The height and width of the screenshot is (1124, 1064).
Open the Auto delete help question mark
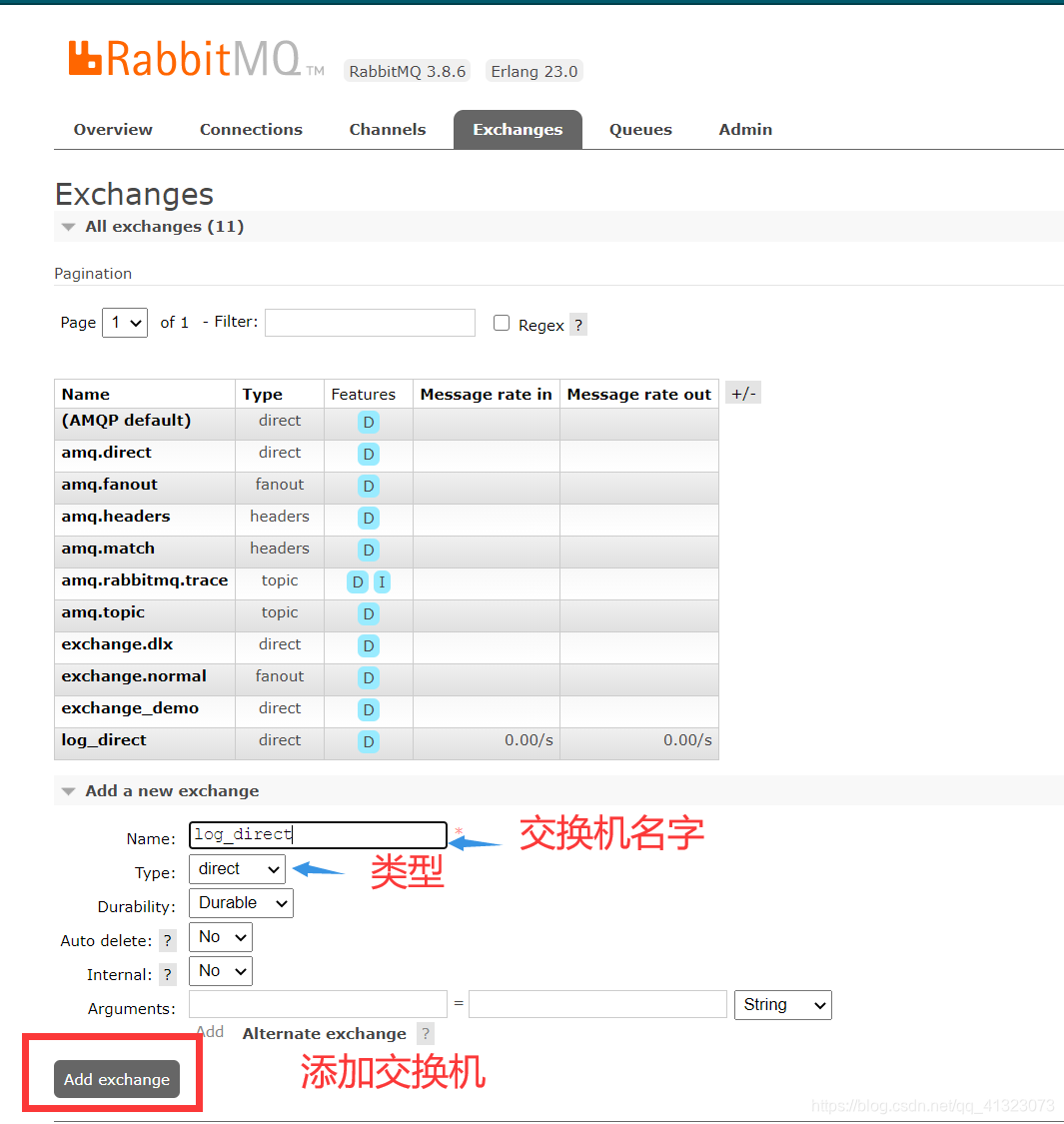coord(168,940)
